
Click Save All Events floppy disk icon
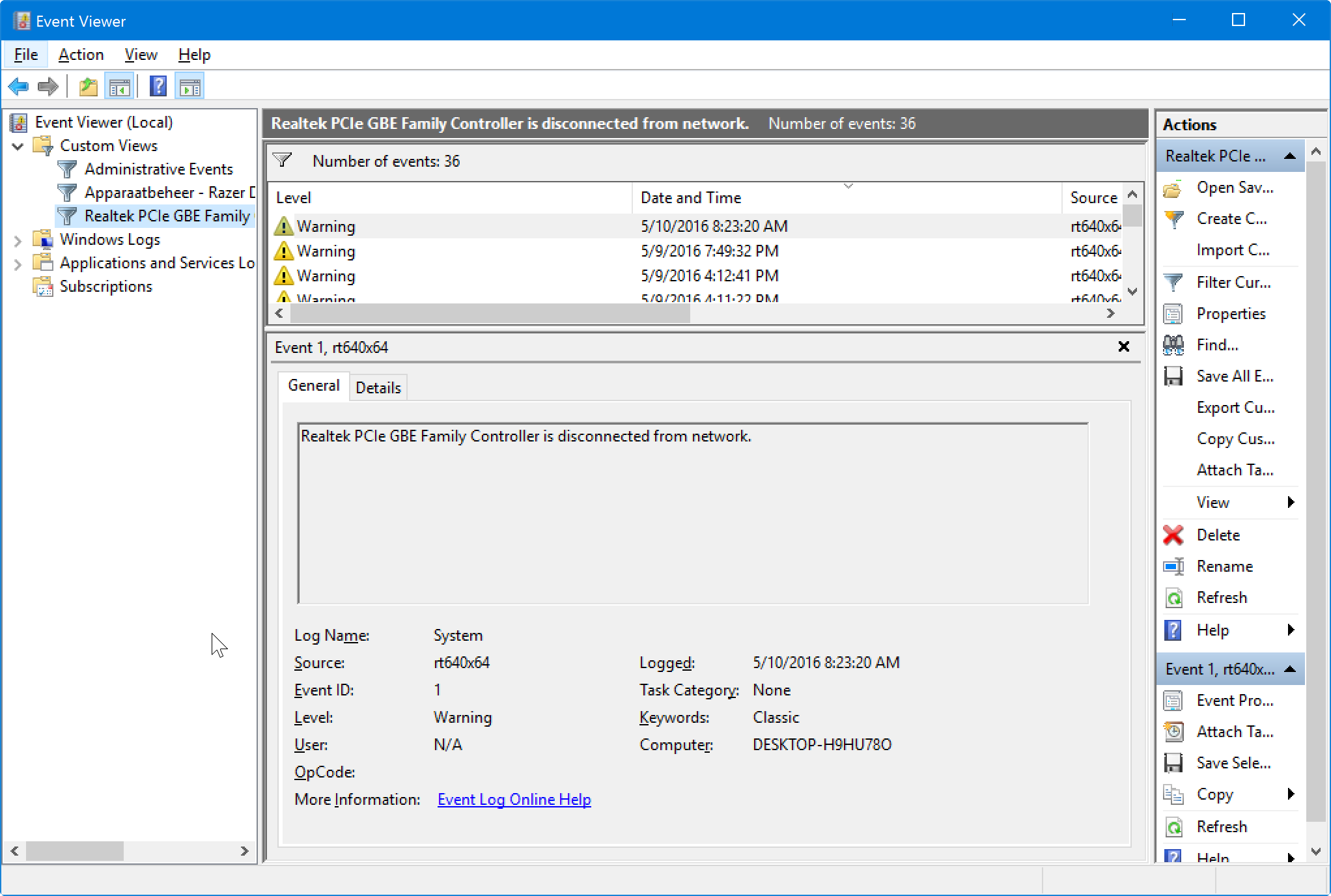click(1173, 376)
